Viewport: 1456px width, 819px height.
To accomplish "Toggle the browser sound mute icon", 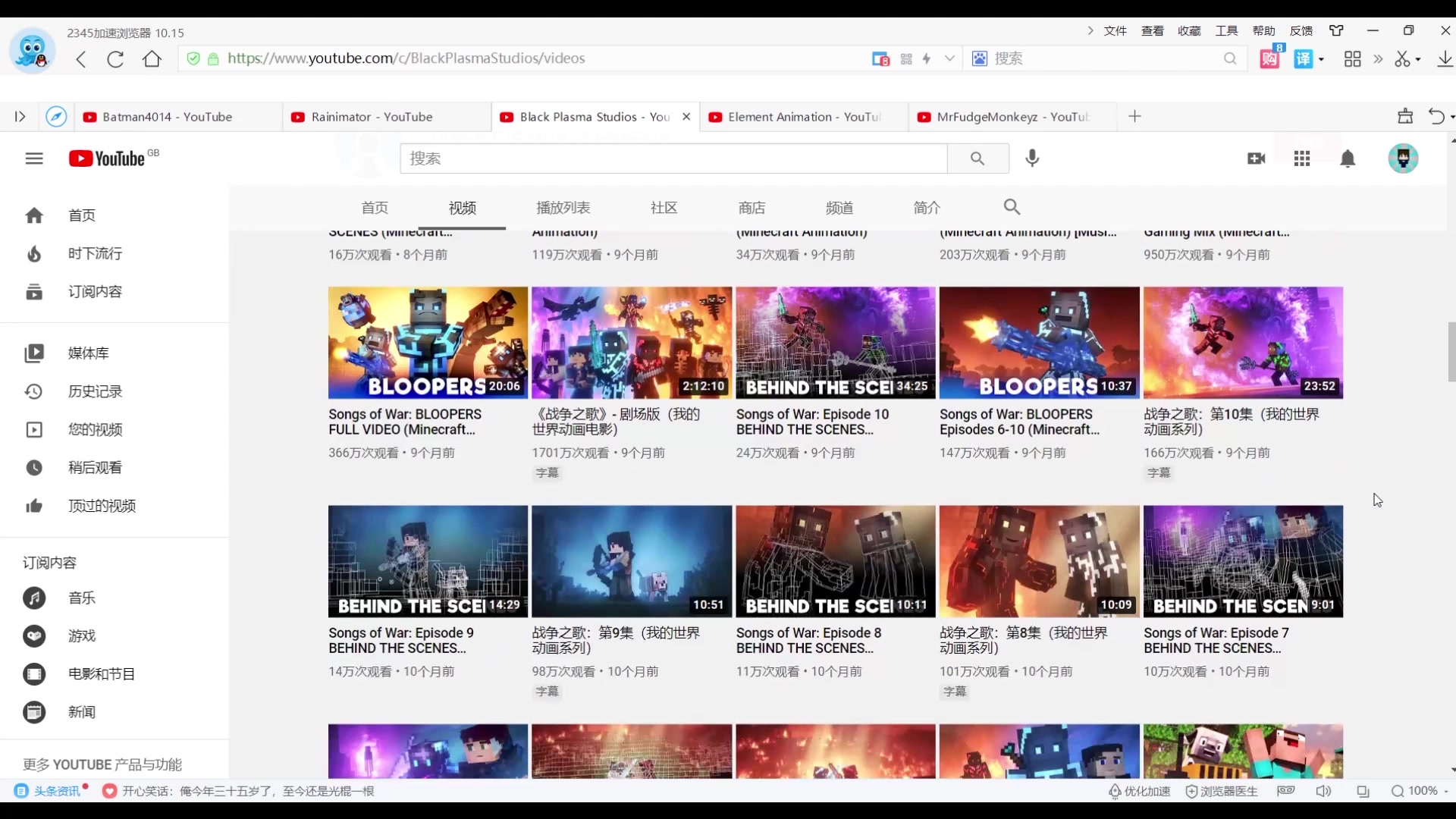I will pos(1323,791).
